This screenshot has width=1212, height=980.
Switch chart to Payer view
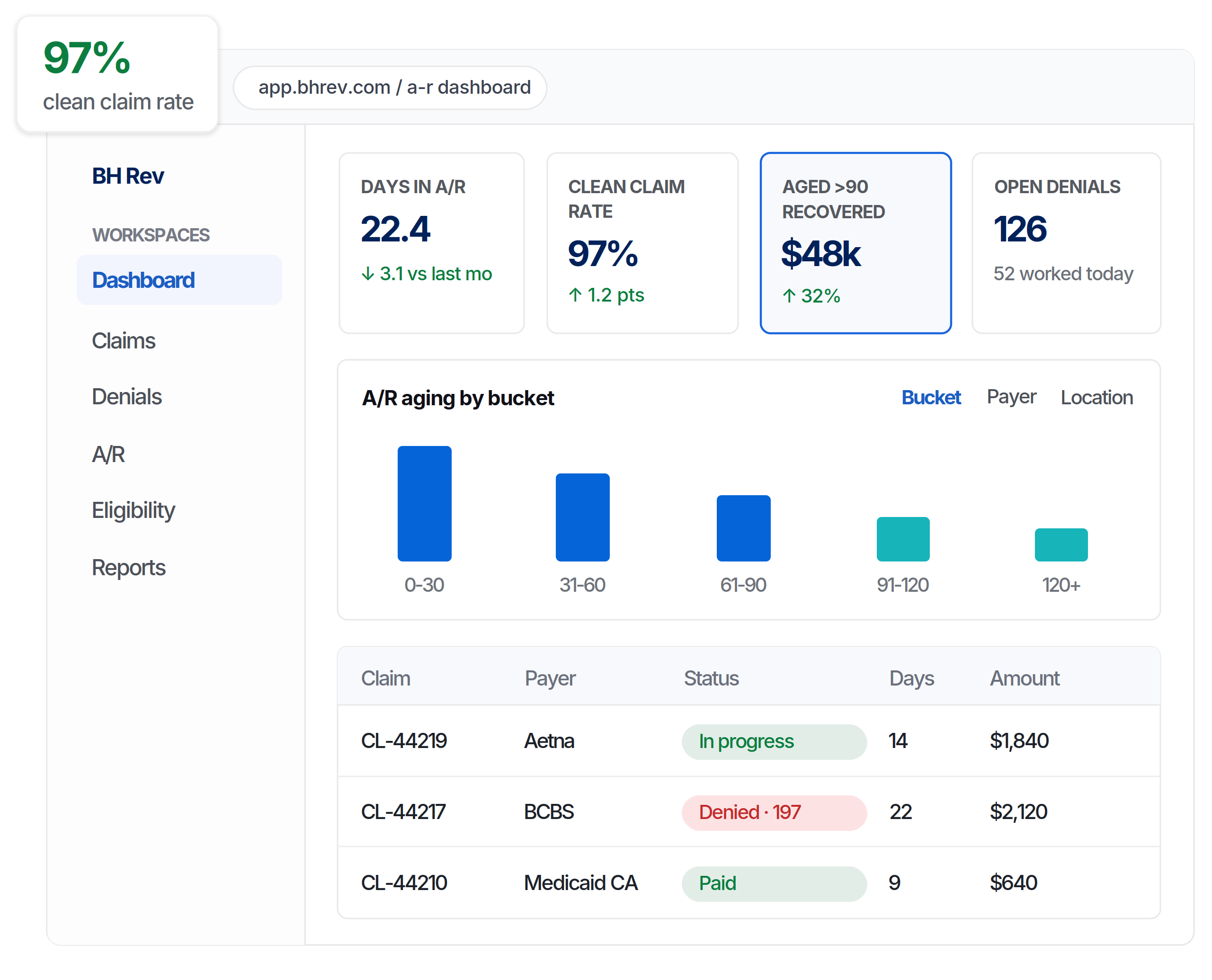1012,397
